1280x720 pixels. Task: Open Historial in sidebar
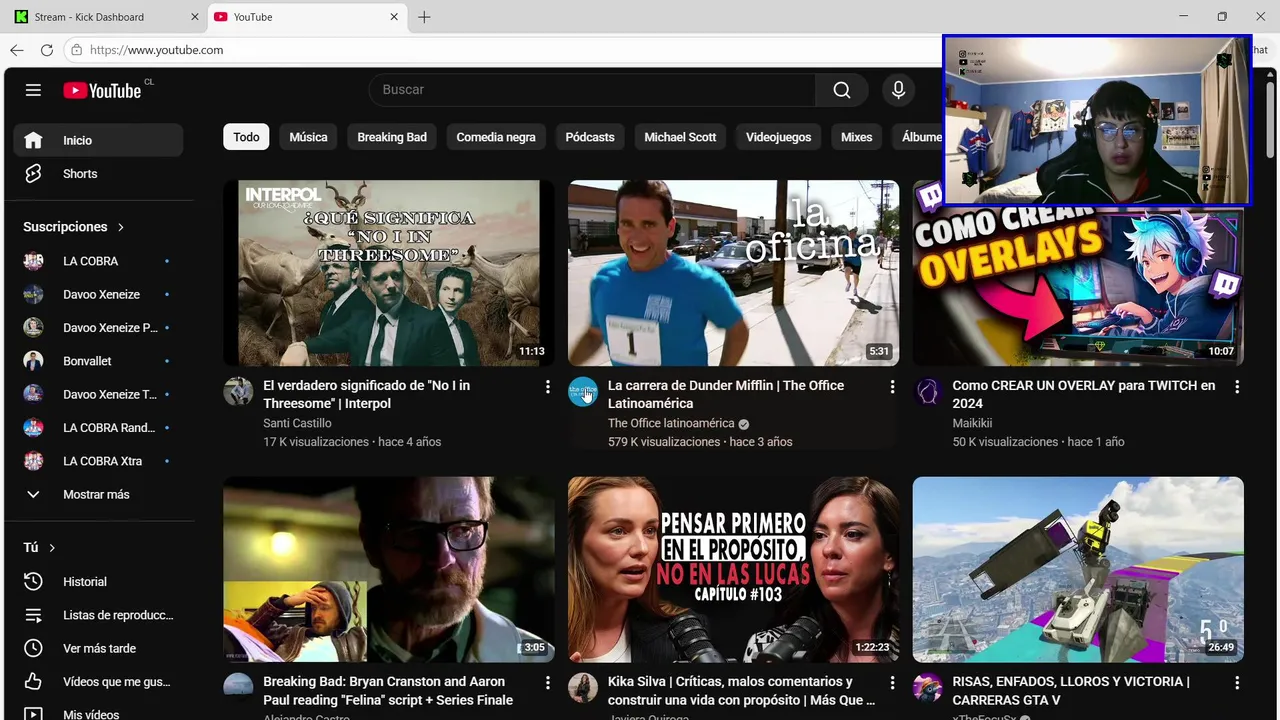98,582
